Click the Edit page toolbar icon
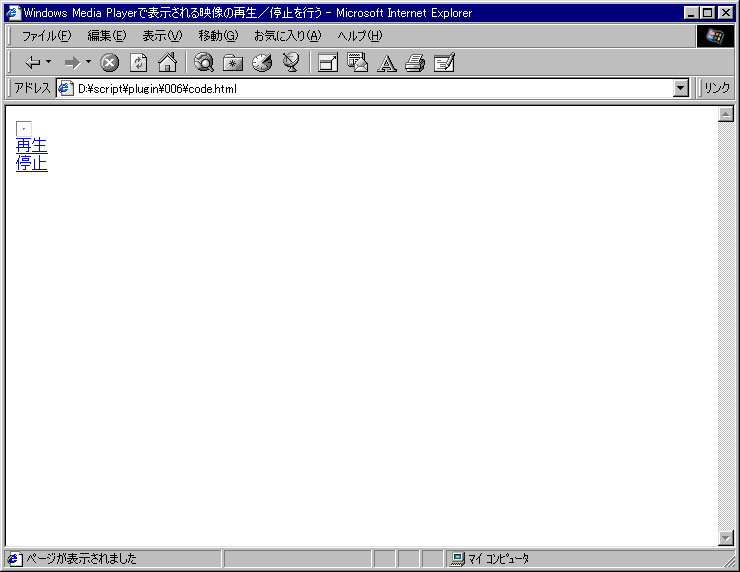Image resolution: width=740 pixels, height=572 pixels. click(x=444, y=62)
